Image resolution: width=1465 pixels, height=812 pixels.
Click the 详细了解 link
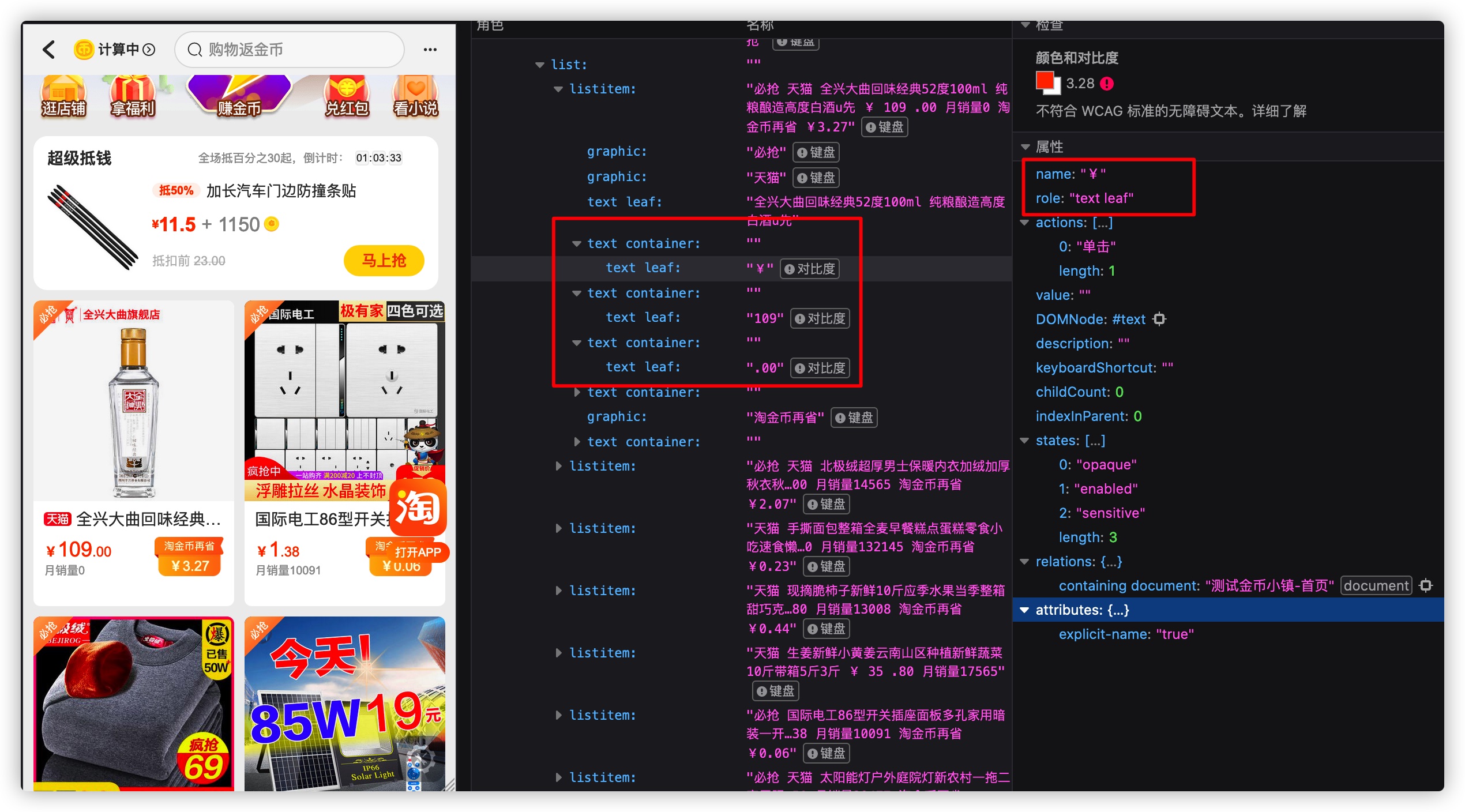coord(1279,111)
